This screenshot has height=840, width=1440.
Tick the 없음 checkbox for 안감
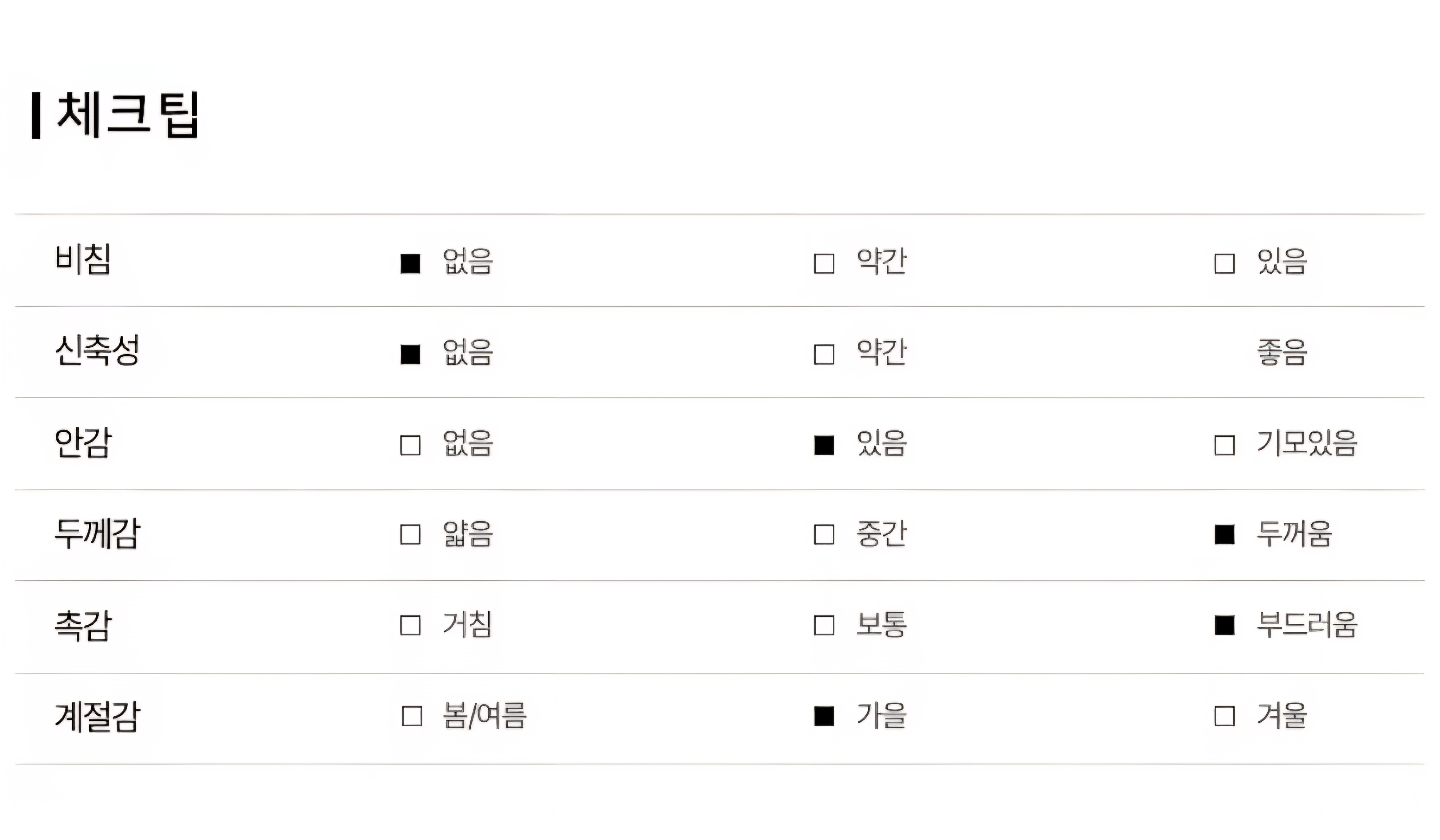[410, 445]
